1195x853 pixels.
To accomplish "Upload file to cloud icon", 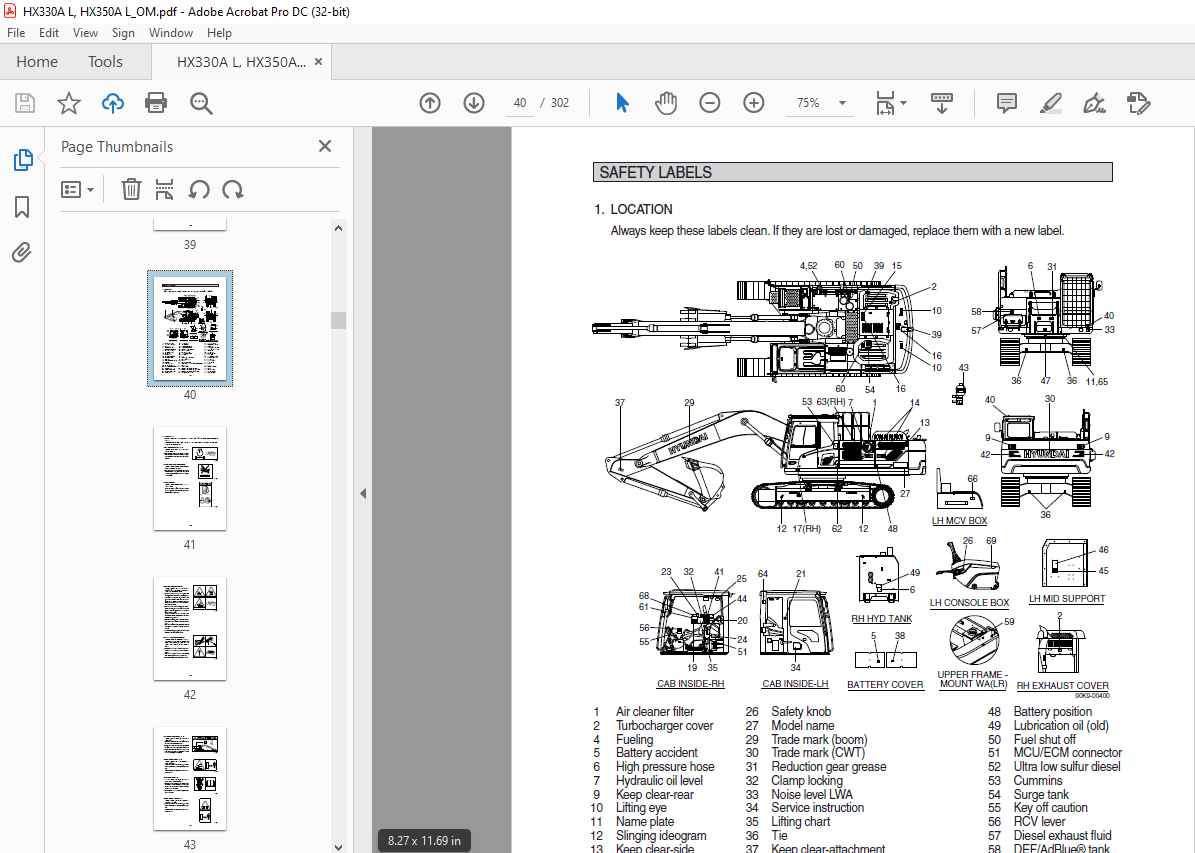I will [113, 103].
